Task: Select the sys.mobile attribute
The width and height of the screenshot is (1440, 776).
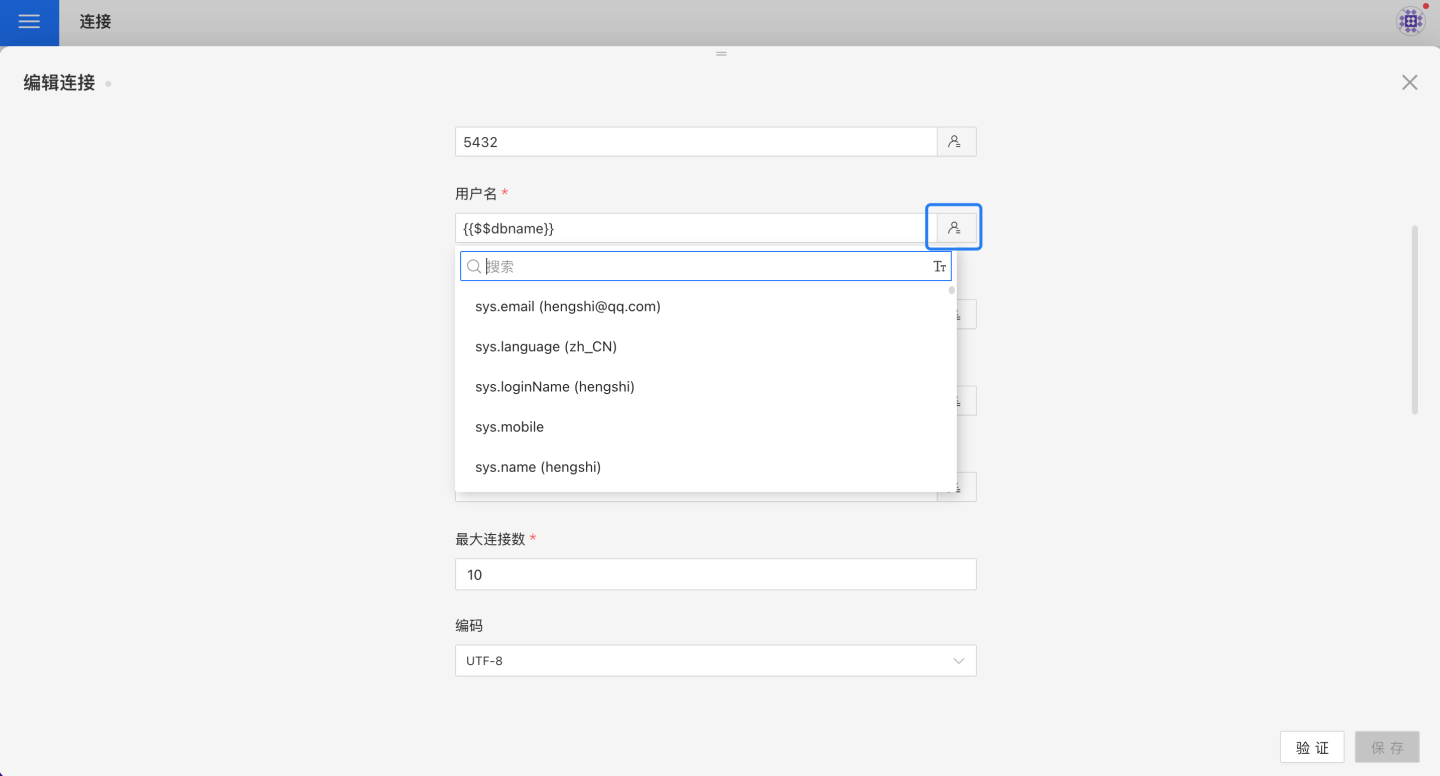Action: [510, 427]
